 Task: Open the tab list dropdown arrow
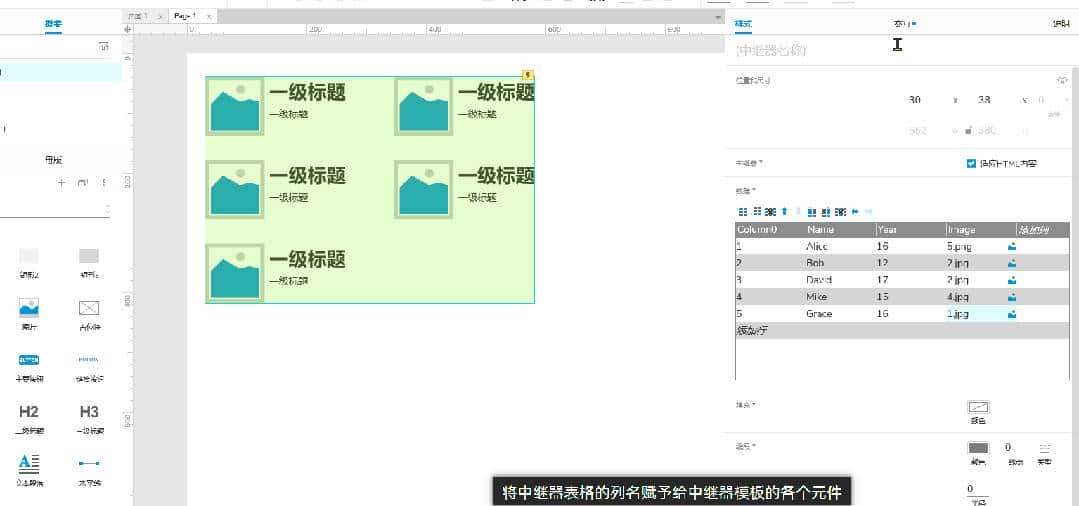tap(718, 17)
